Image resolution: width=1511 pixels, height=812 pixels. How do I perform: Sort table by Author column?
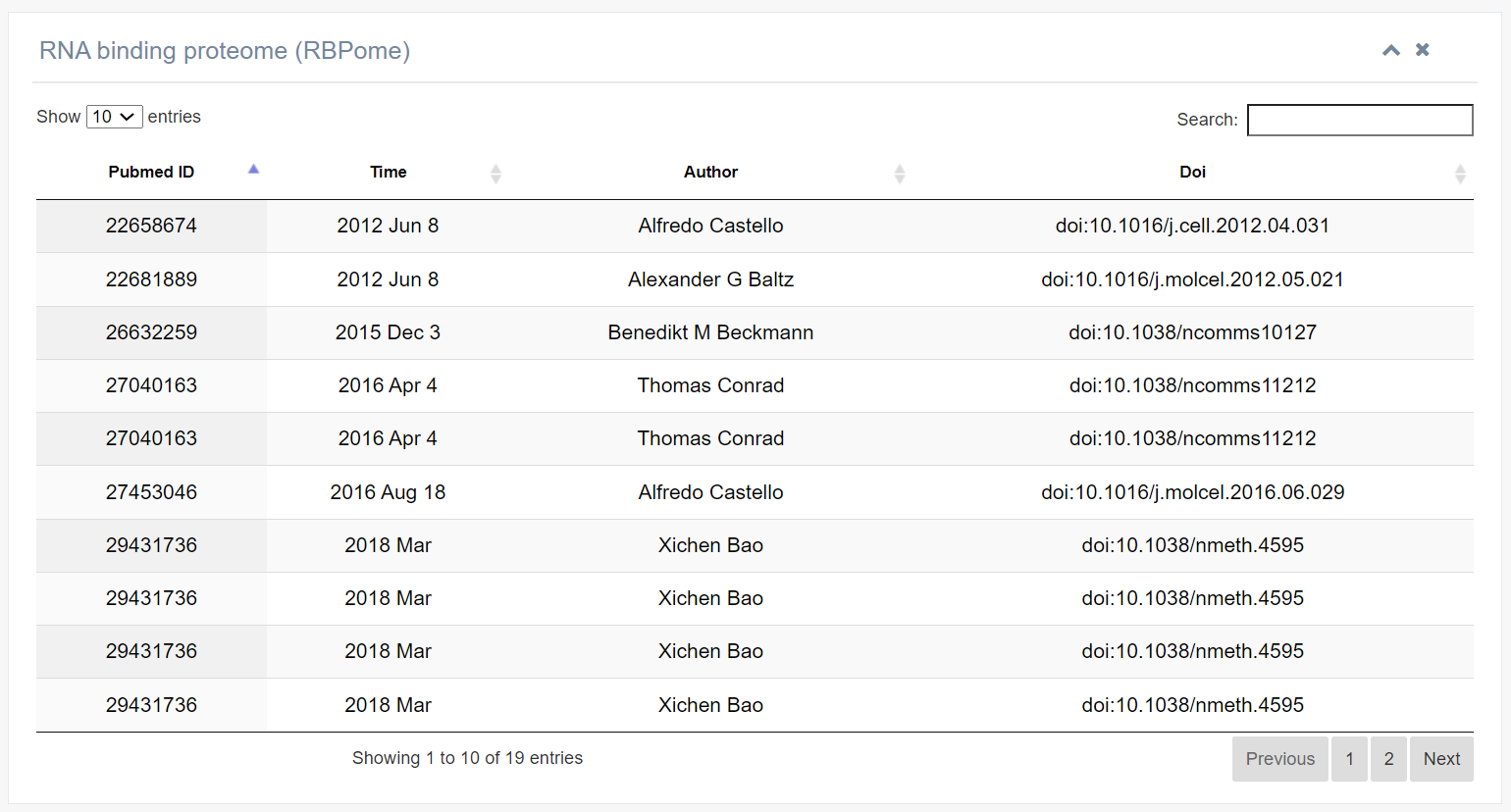click(710, 173)
